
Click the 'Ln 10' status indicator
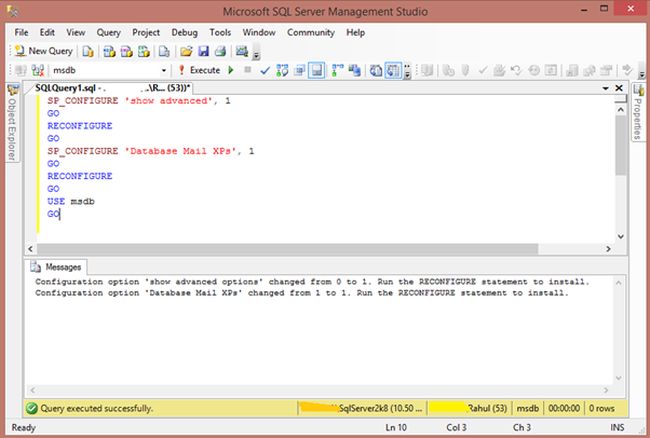(396, 427)
